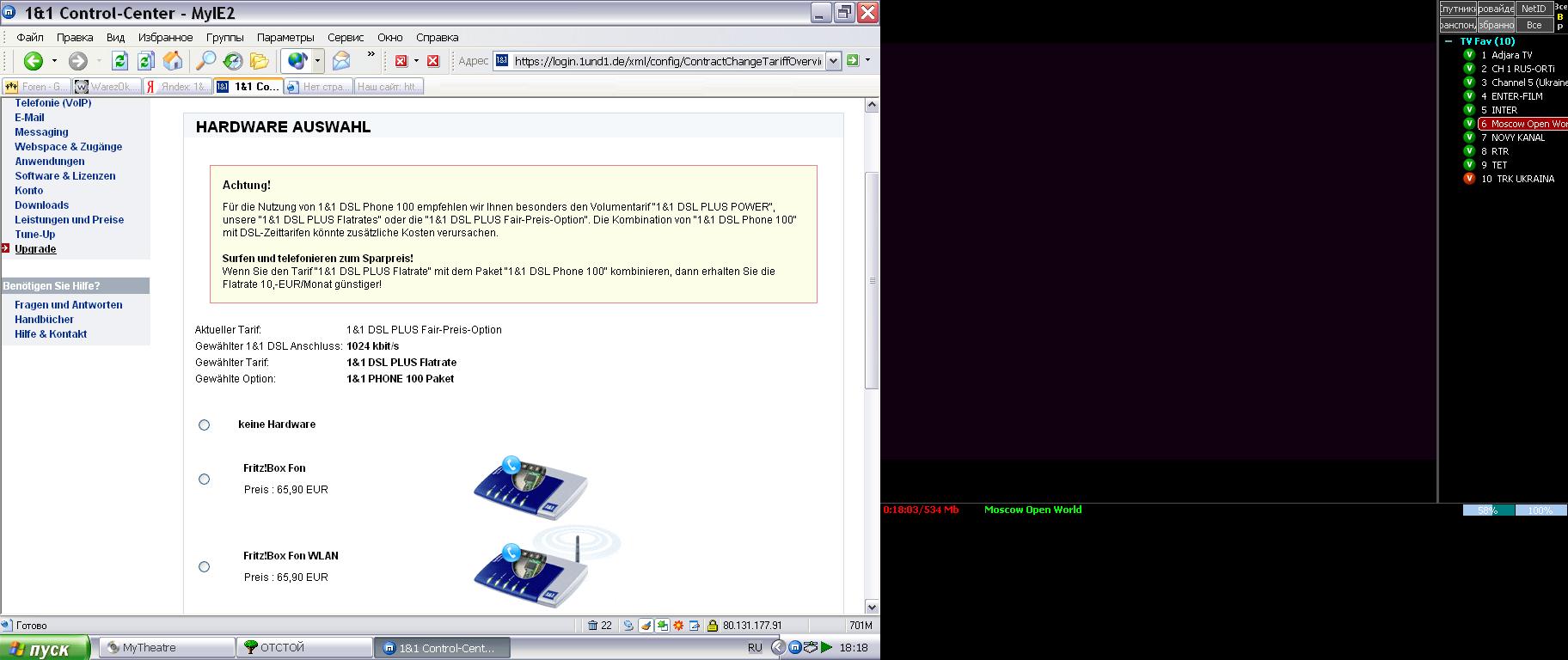Go to the Home page icon
This screenshot has width=1568, height=660.
click(173, 60)
